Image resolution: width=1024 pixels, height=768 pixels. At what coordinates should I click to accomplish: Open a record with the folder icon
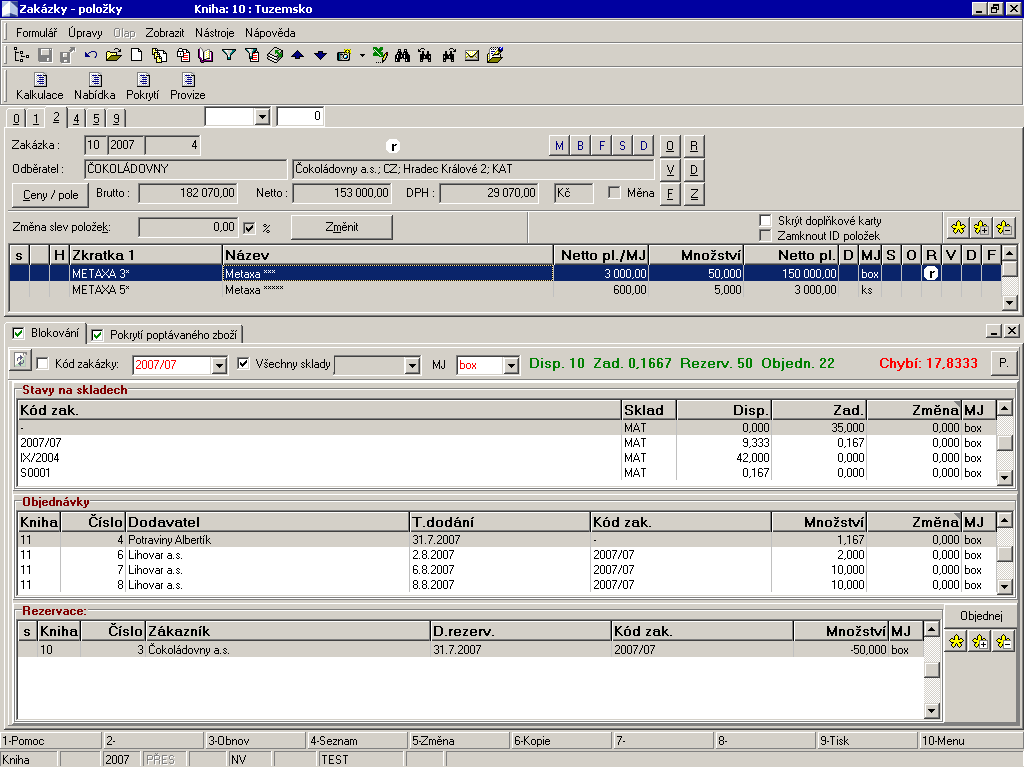click(x=114, y=57)
